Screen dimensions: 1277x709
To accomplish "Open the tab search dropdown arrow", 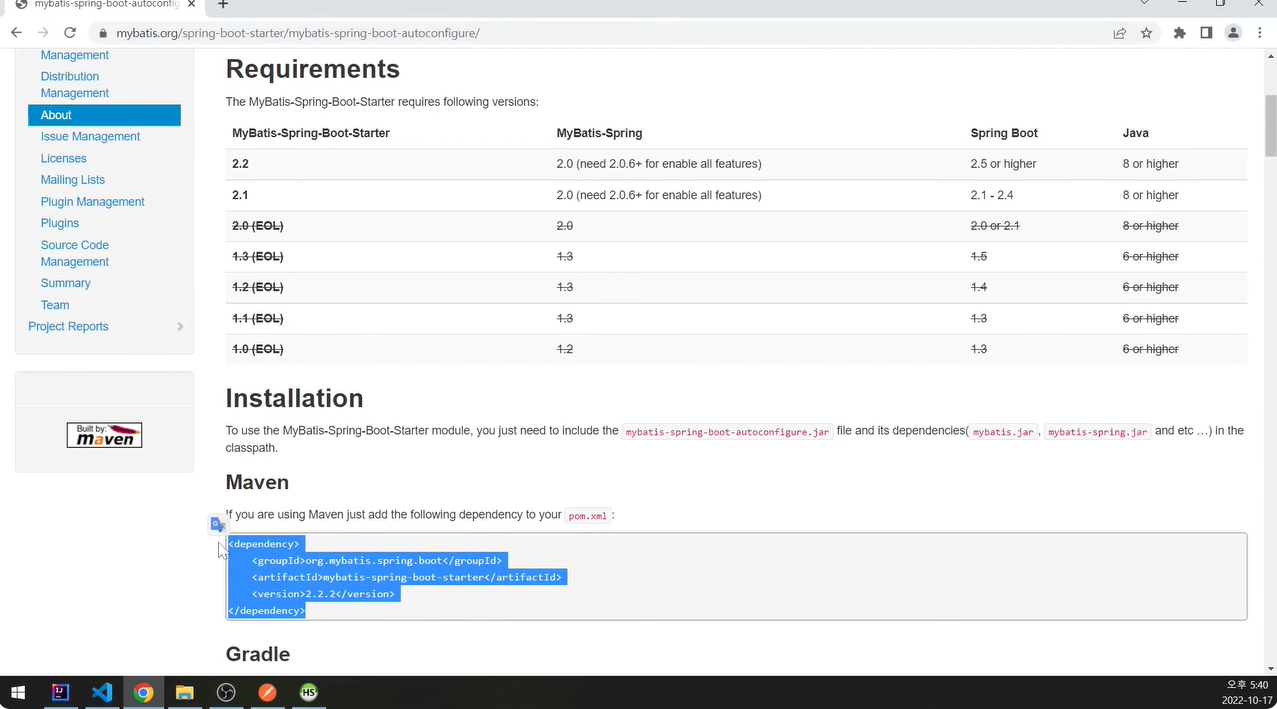I will 1144,4.
